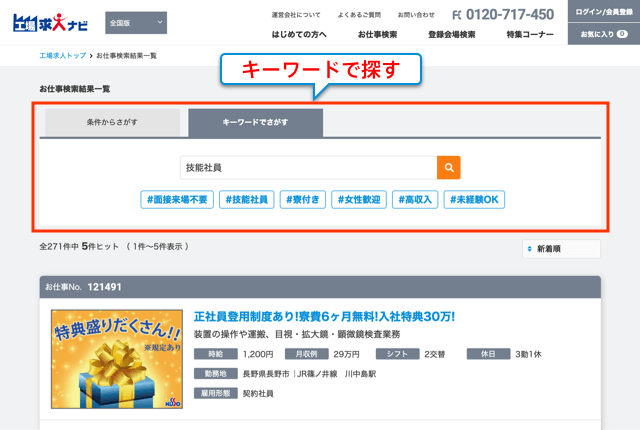Click the 工場求人トップ breadcrumb link

[63, 57]
